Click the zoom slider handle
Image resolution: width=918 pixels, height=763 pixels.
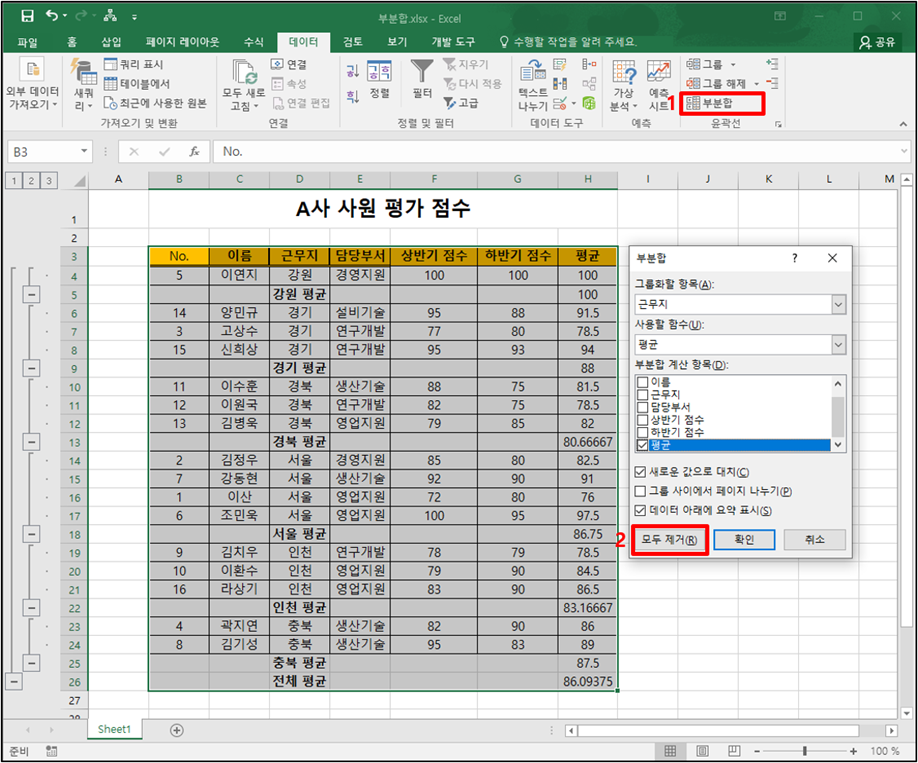805,751
